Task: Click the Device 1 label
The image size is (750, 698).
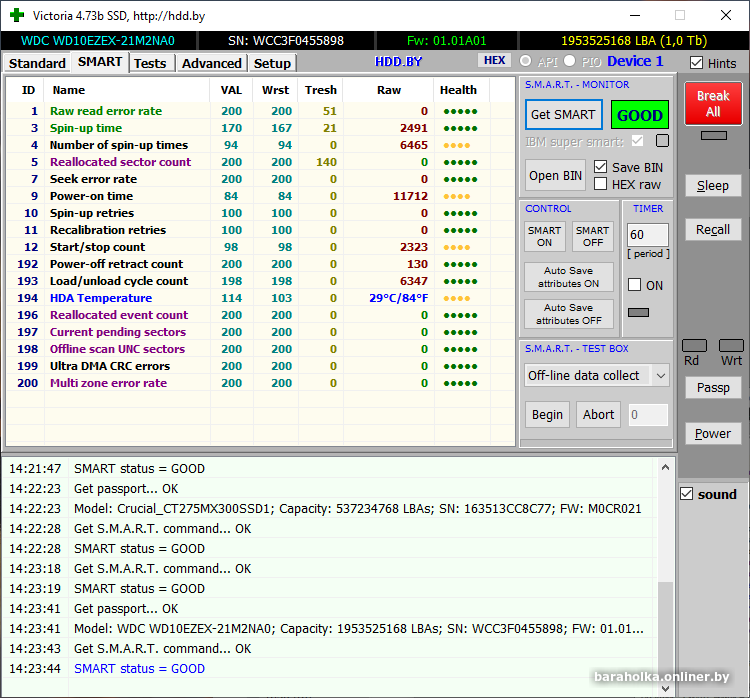Action: click(635, 61)
